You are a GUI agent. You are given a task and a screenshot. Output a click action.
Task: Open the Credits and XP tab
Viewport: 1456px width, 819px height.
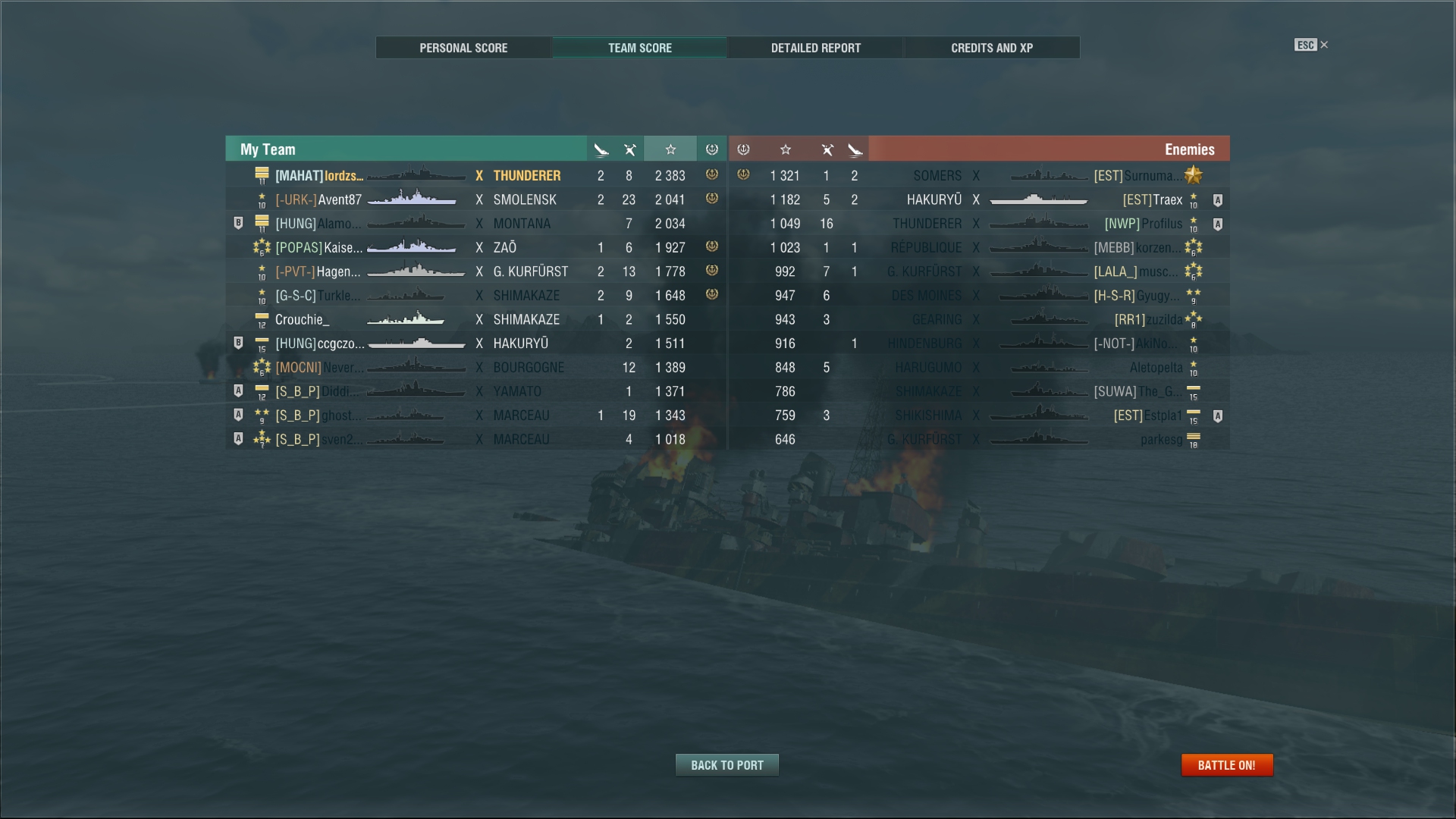tap(992, 48)
